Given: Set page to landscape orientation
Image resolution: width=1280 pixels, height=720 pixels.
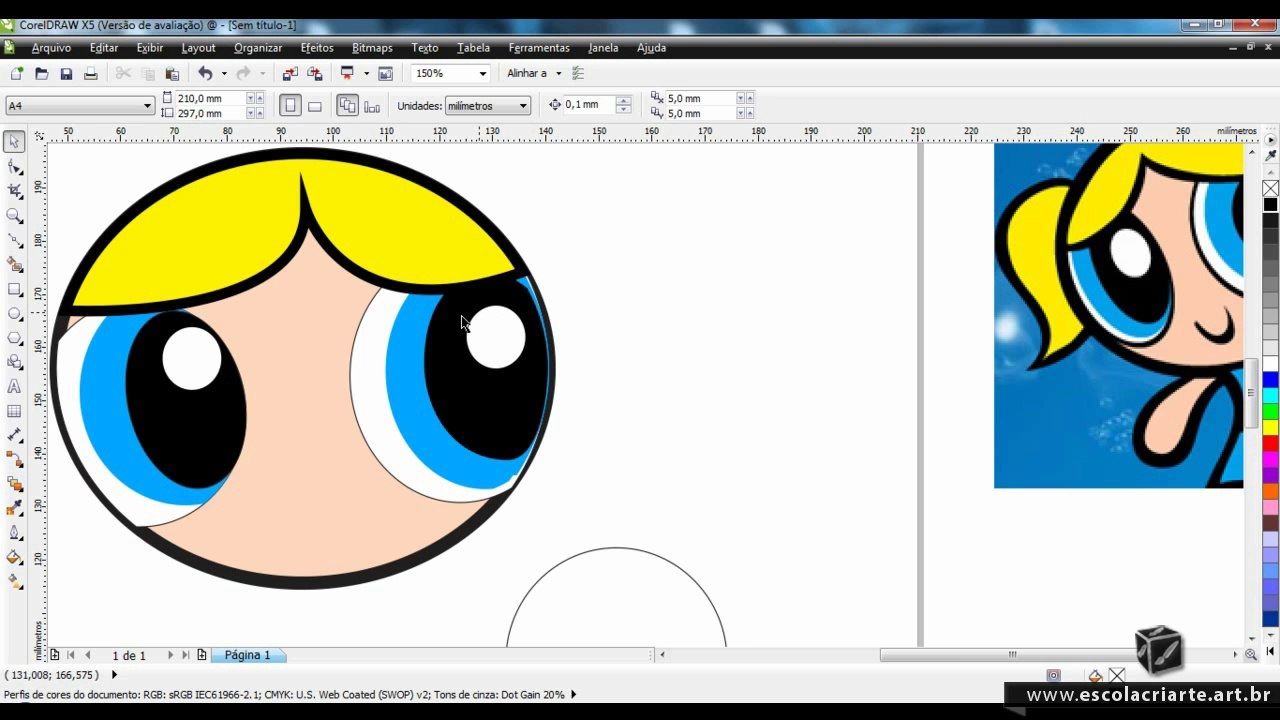Looking at the screenshot, I should click(315, 105).
